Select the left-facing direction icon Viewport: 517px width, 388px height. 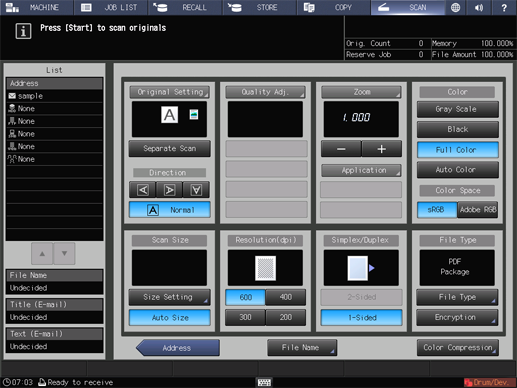coord(143,190)
